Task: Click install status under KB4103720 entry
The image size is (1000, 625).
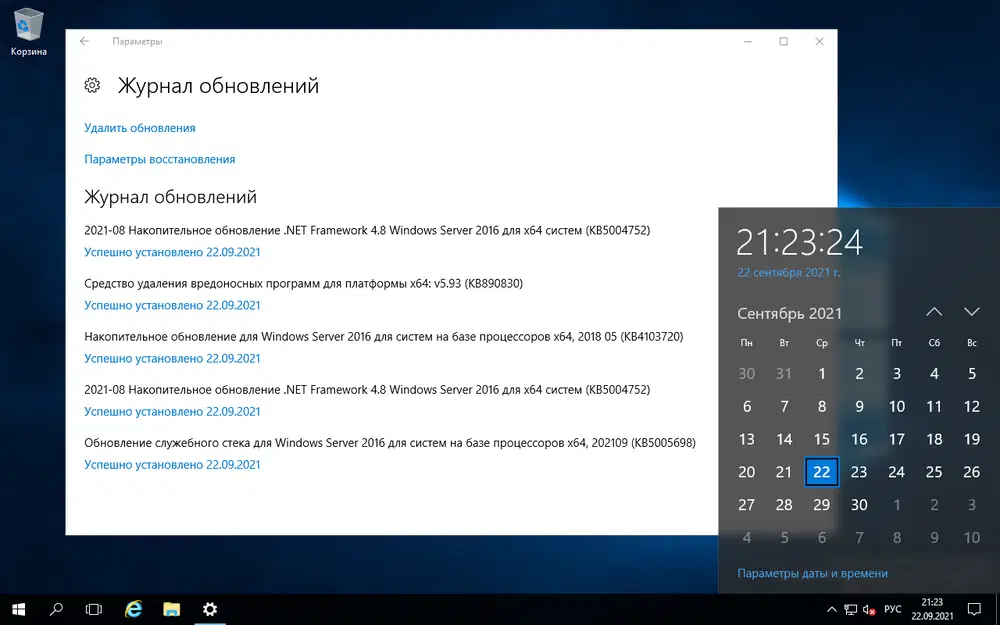Action: (172, 358)
